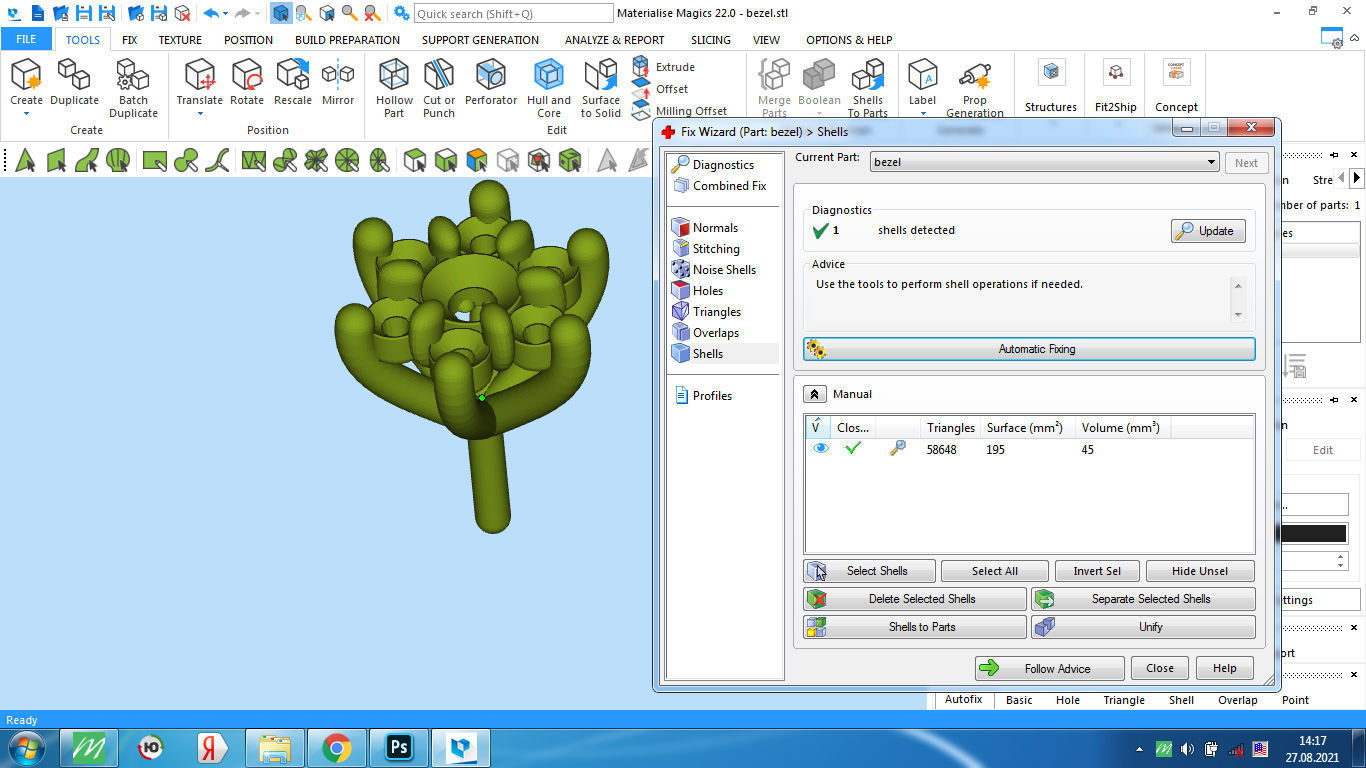Screen dimensions: 1366x768
Task: Click the Extrude tool
Action: [664, 67]
